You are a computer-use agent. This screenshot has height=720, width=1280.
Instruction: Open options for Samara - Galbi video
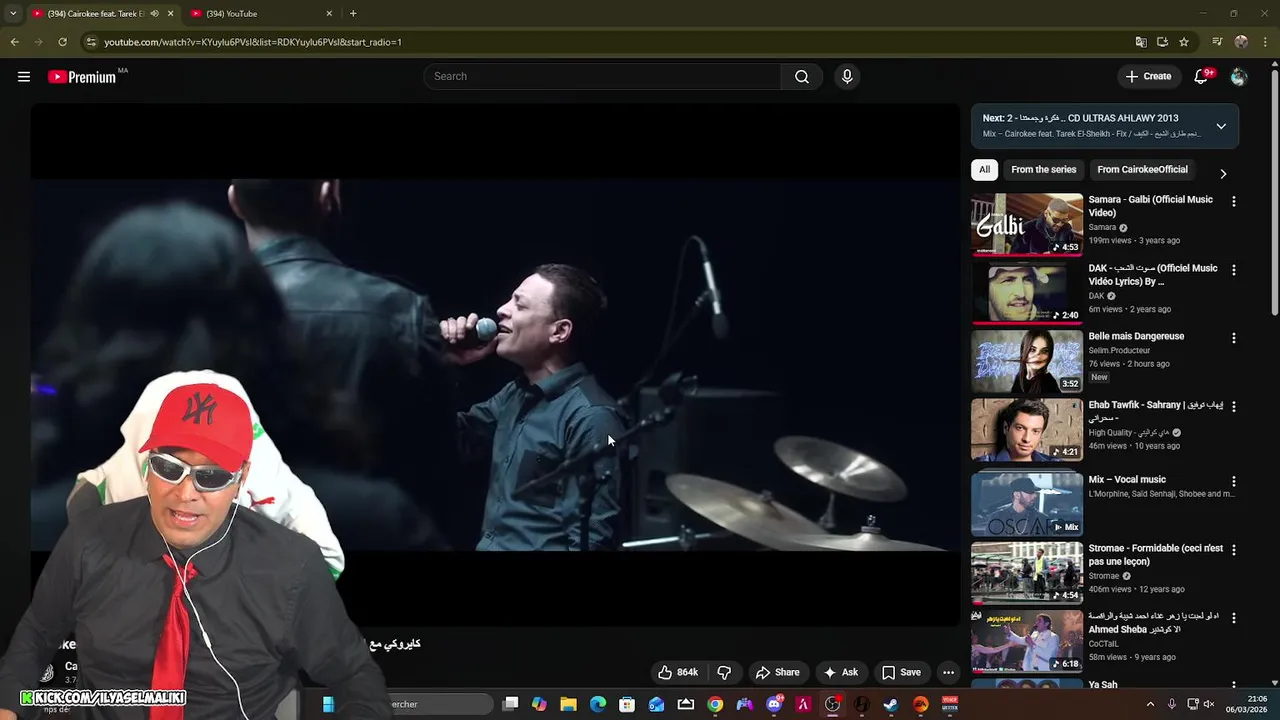(1233, 201)
